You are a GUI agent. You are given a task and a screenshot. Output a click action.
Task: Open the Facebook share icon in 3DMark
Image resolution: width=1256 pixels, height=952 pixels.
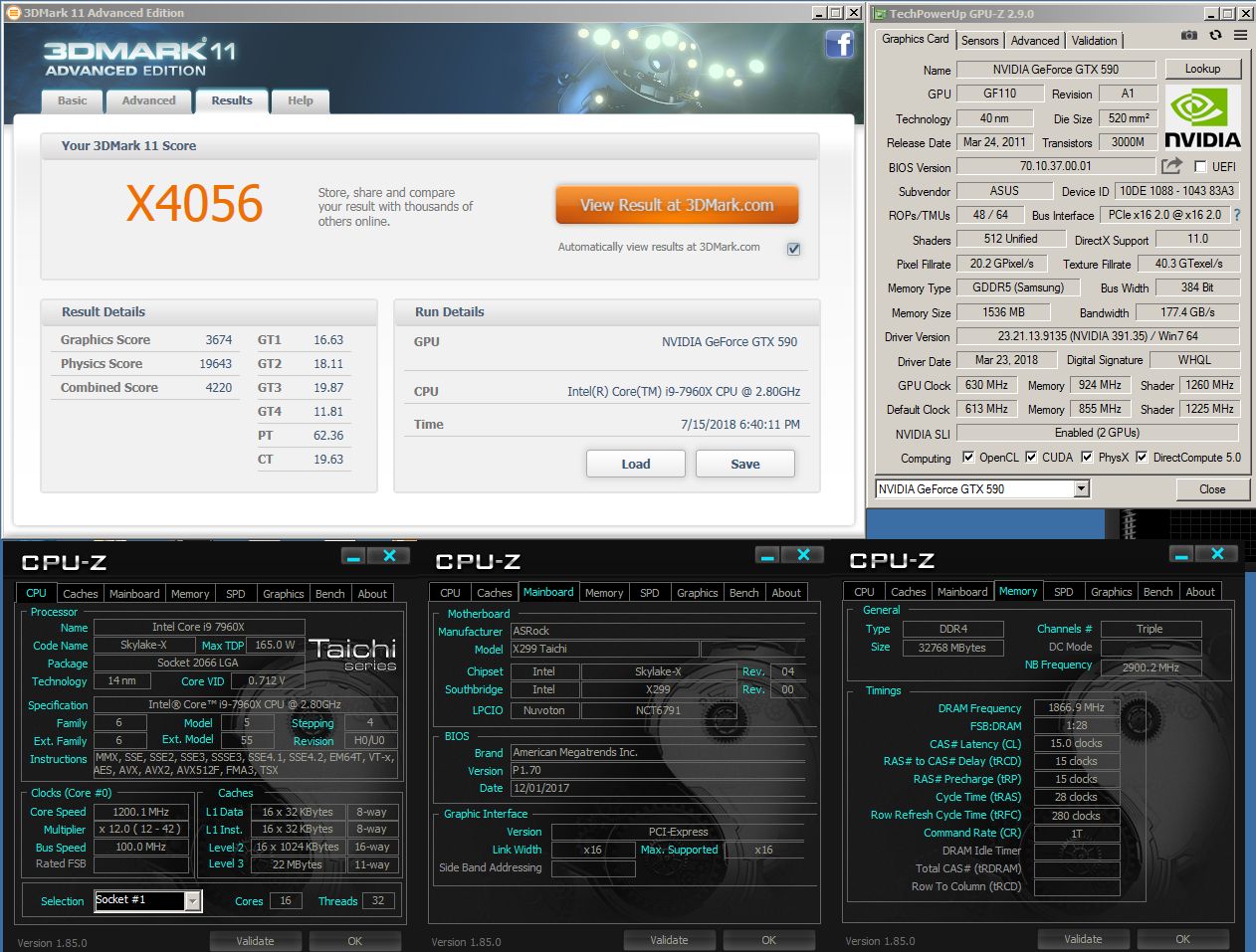coord(840,45)
